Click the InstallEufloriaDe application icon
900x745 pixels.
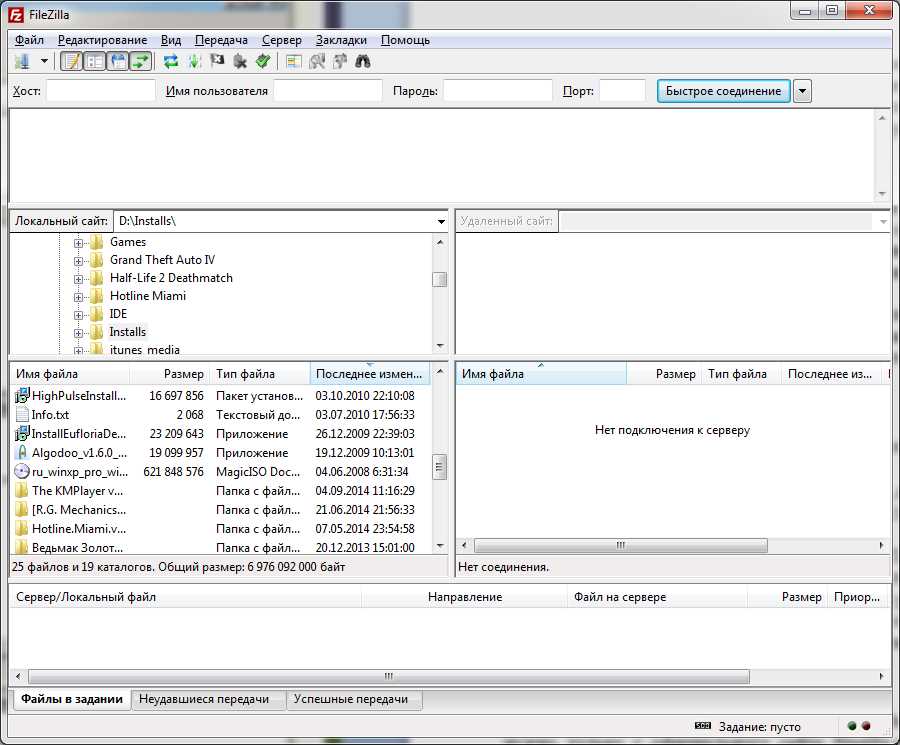(x=22, y=433)
